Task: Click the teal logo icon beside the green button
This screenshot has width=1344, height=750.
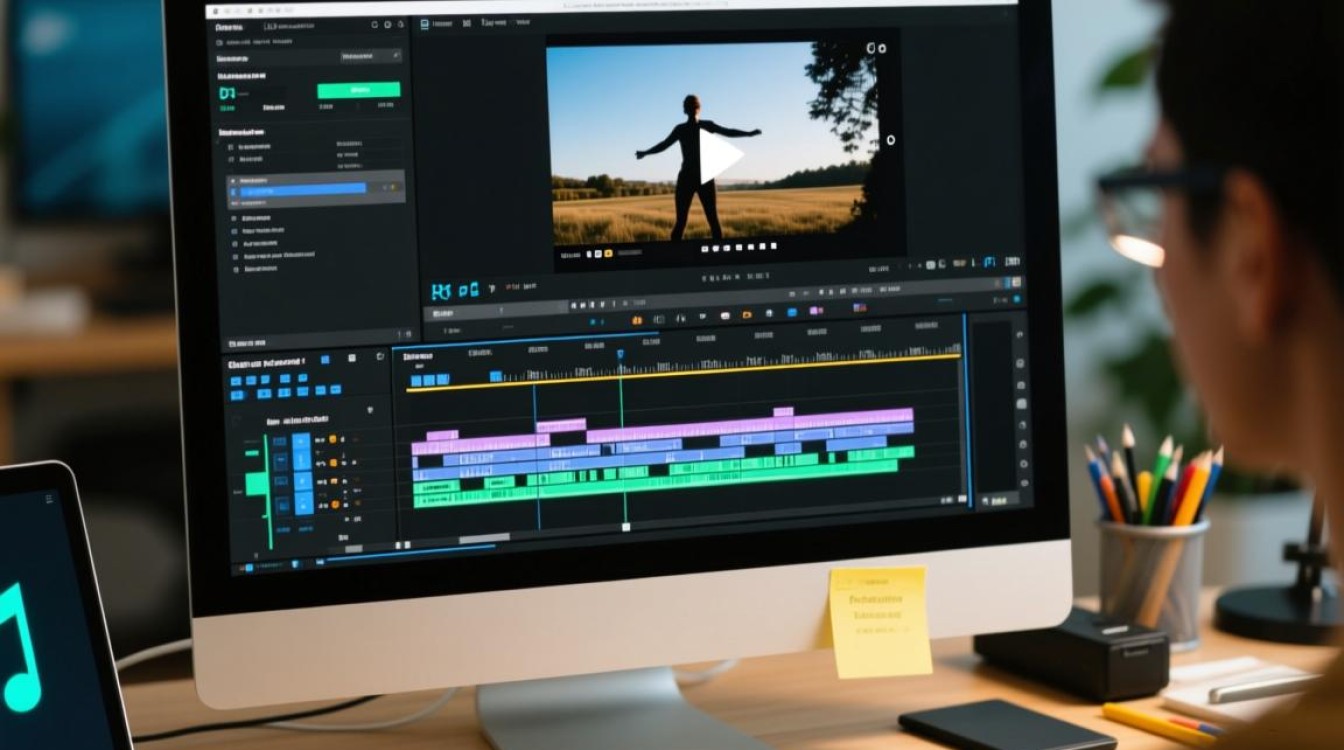Action: click(x=227, y=93)
